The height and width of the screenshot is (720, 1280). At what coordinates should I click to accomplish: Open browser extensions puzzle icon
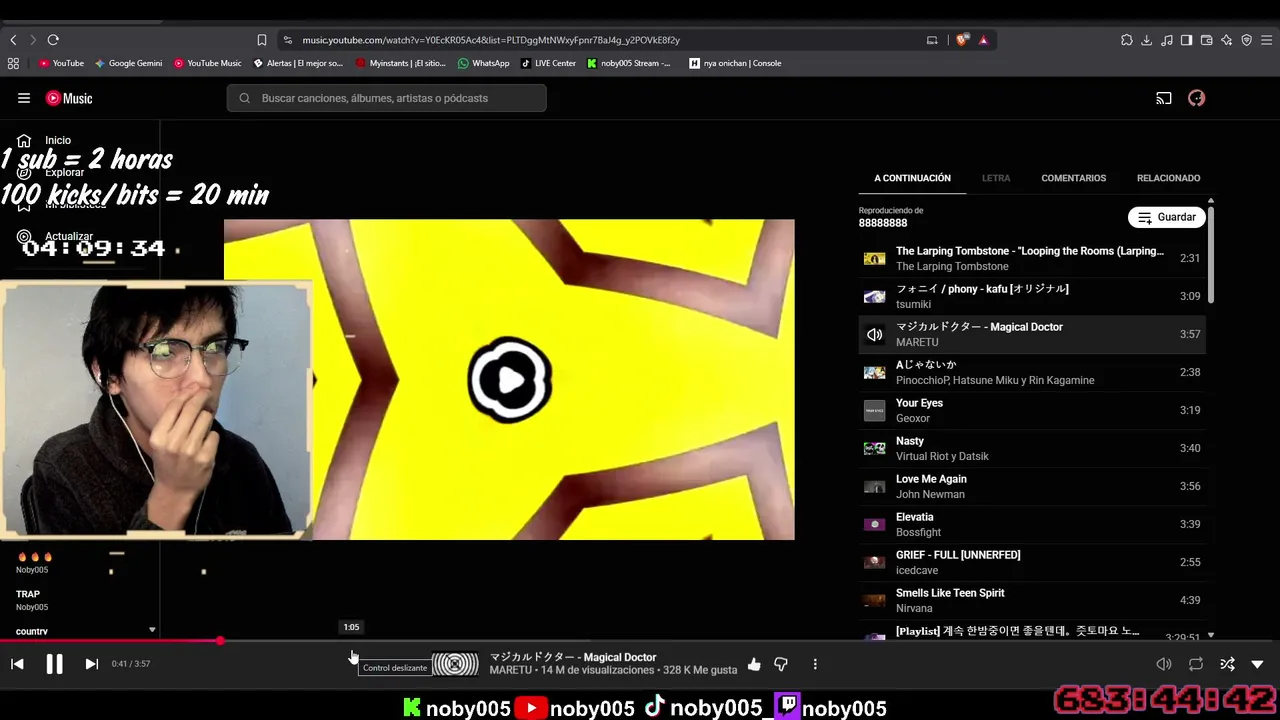coord(1127,40)
